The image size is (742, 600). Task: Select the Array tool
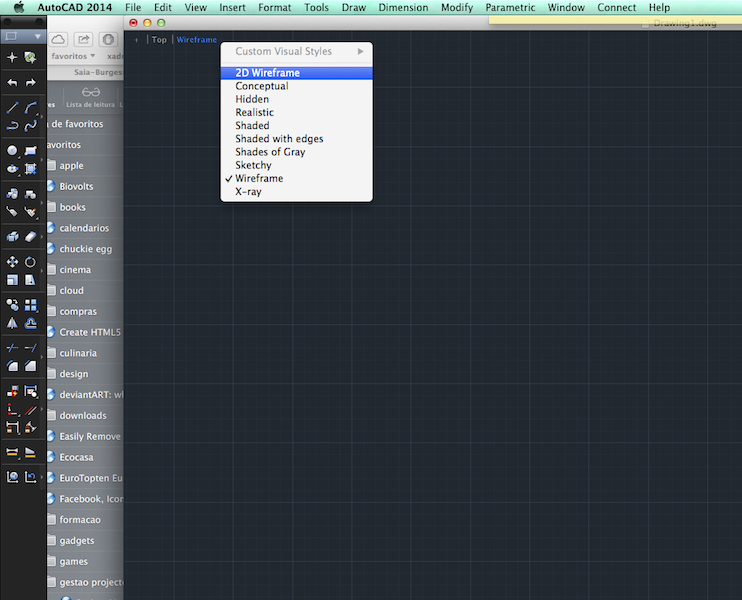(31, 305)
